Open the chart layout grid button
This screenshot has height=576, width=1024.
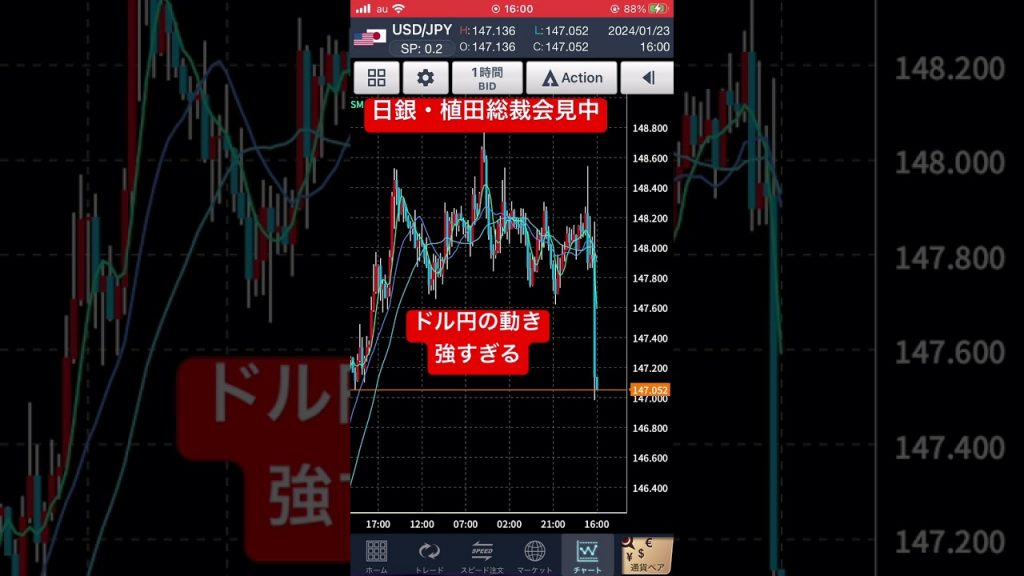point(377,77)
